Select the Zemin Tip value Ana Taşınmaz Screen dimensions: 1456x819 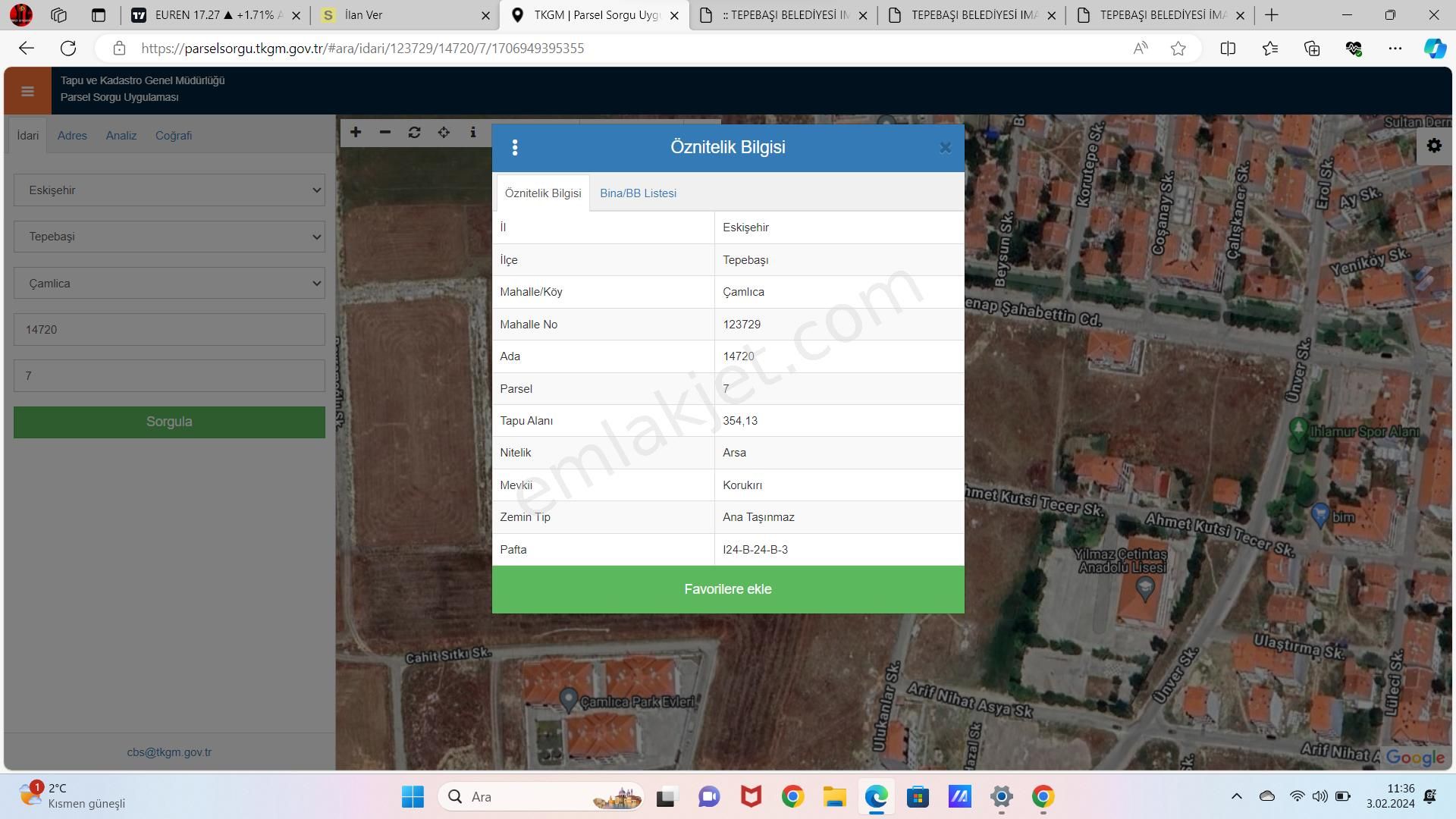tap(758, 517)
